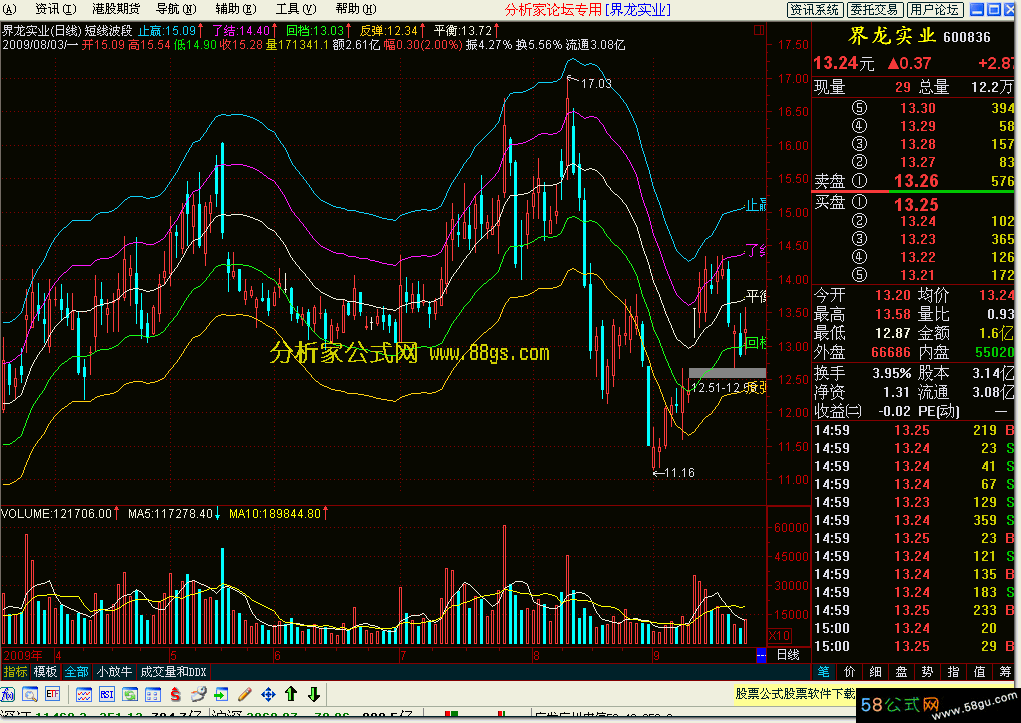The height and width of the screenshot is (723, 1021).
Task: Click the MA5:117278.40 label
Action: pos(170,513)
